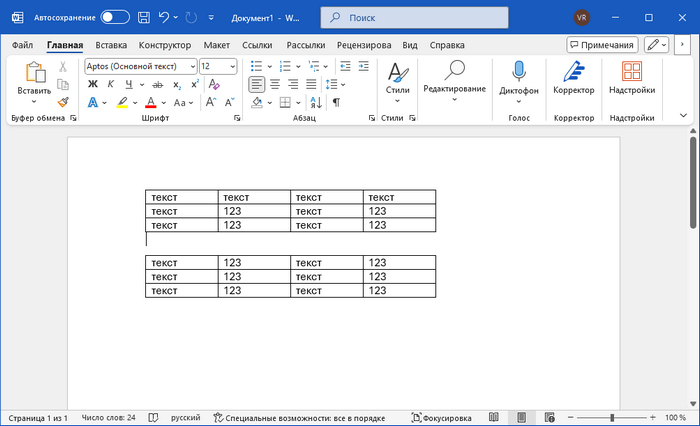Click Фокусировка in the status bar
700x426 pixels.
pyautogui.click(x=441, y=417)
